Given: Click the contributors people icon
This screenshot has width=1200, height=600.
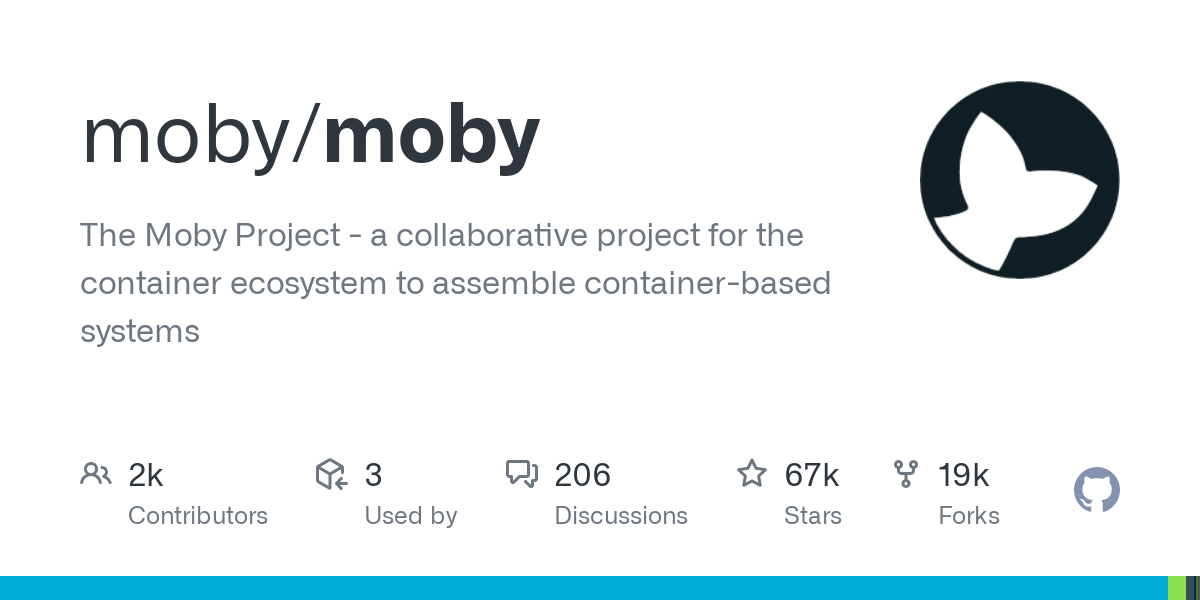Looking at the screenshot, I should (96, 474).
